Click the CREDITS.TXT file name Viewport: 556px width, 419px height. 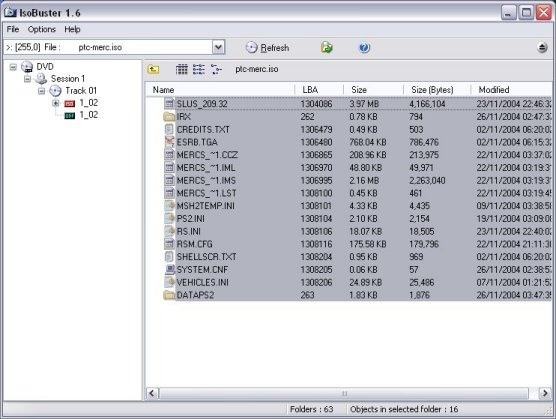tap(203, 129)
